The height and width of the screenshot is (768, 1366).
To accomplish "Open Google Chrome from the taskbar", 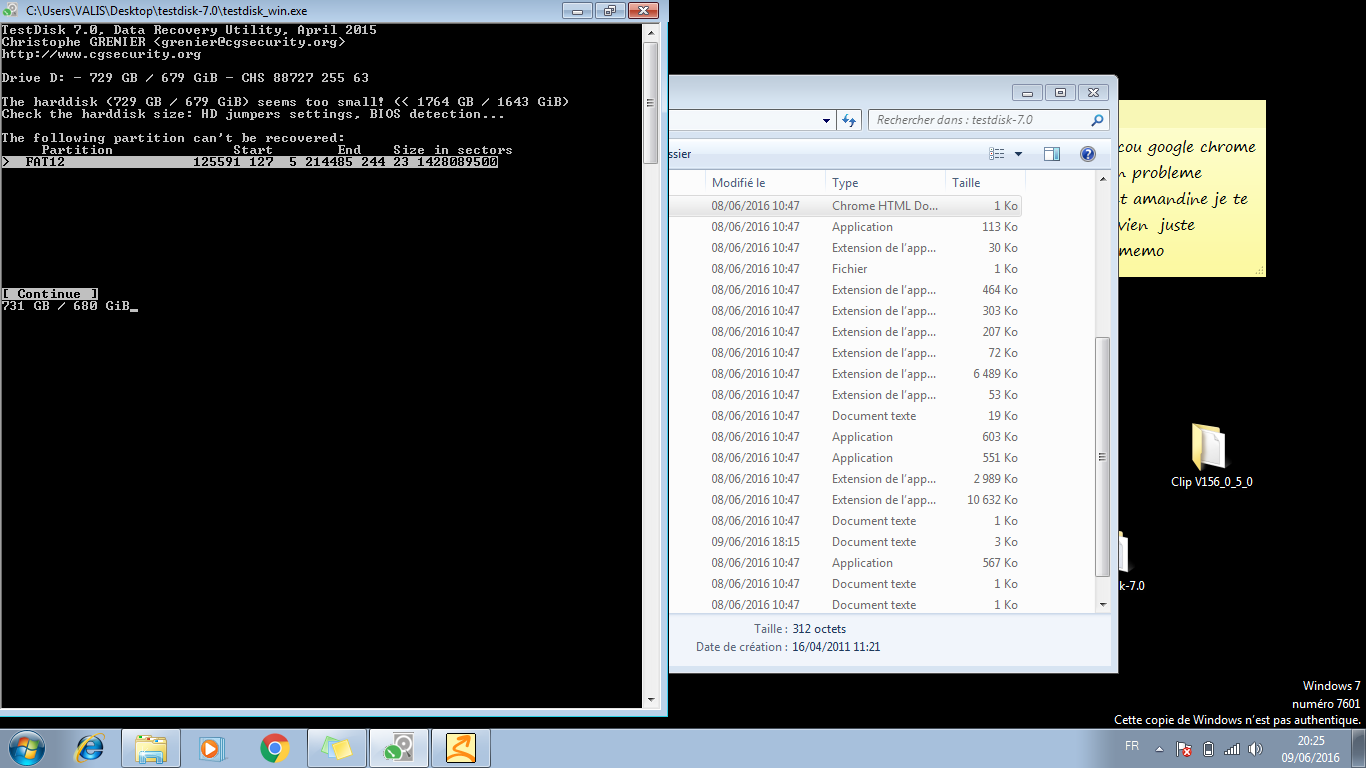I will pyautogui.click(x=274, y=747).
